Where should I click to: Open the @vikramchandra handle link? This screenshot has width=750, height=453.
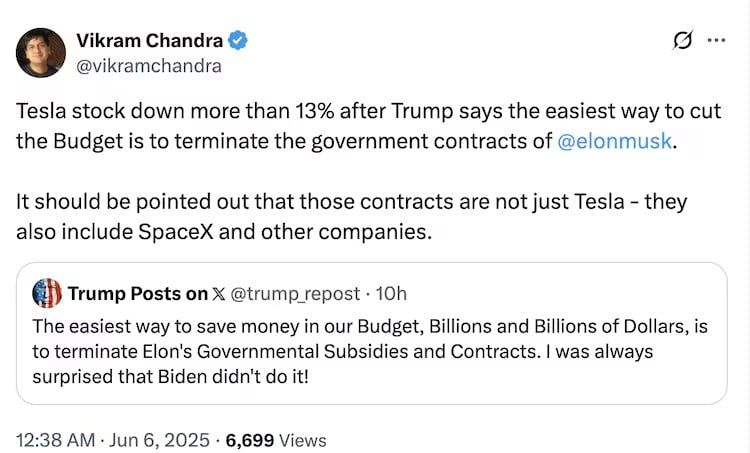point(149,66)
